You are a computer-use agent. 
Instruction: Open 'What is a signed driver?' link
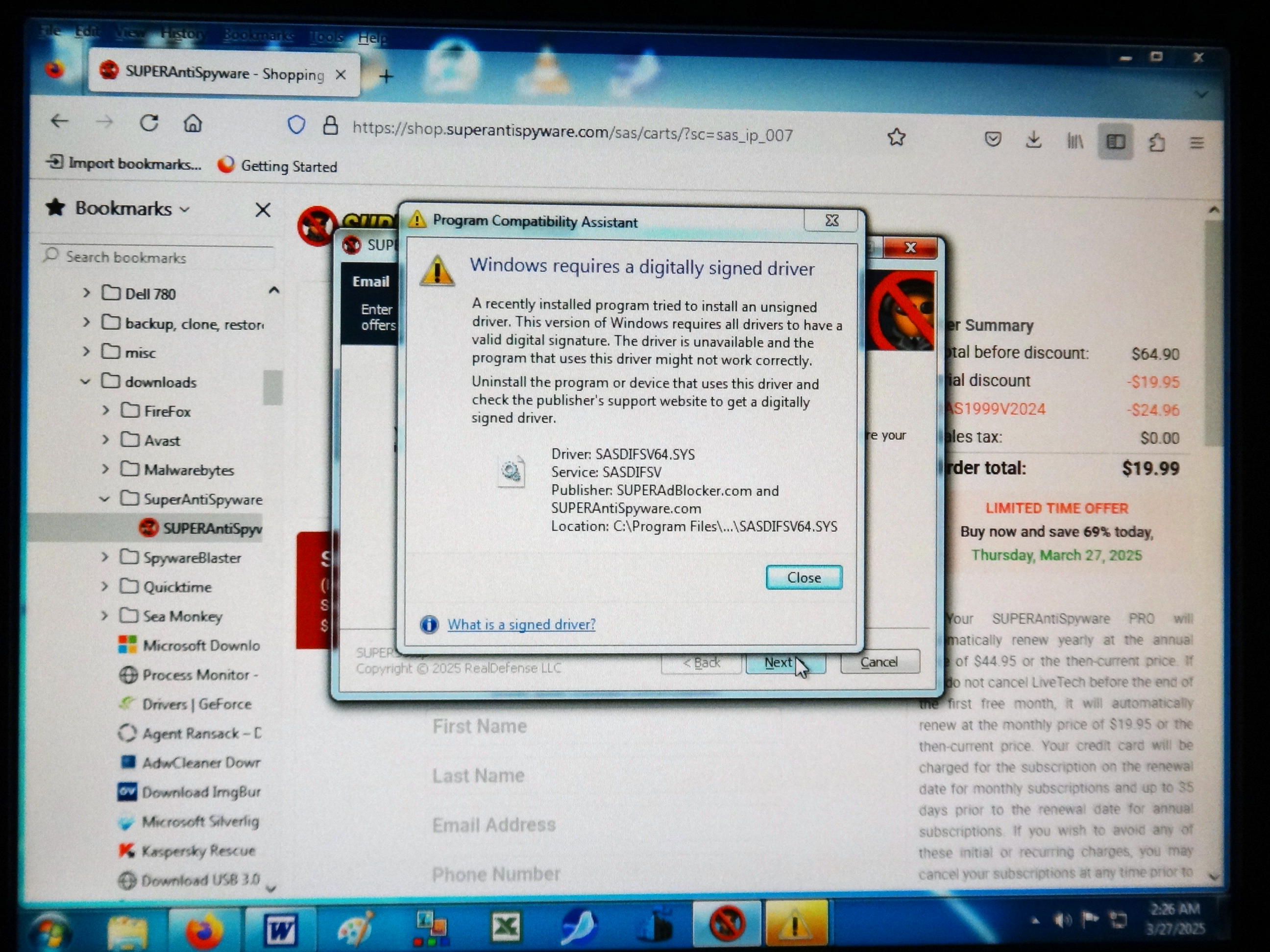[521, 624]
